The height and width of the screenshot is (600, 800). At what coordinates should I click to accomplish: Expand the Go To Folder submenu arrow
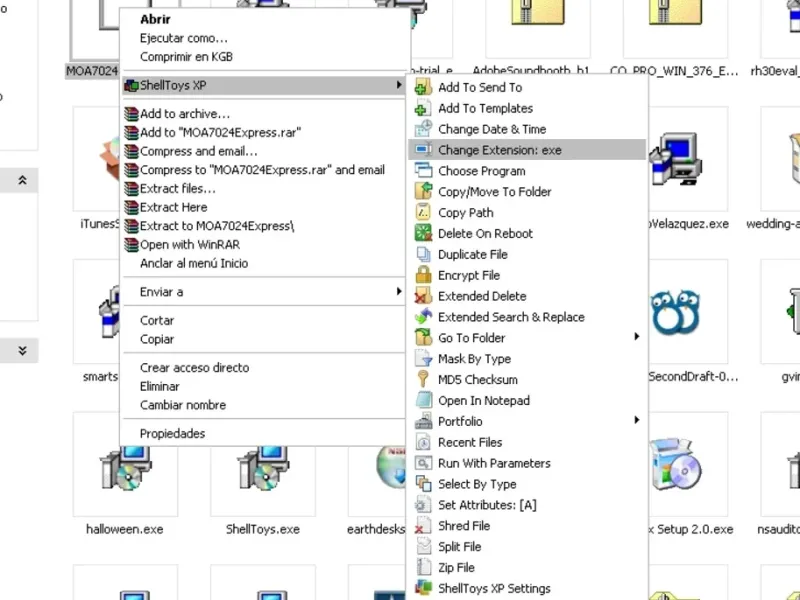[x=636, y=336]
